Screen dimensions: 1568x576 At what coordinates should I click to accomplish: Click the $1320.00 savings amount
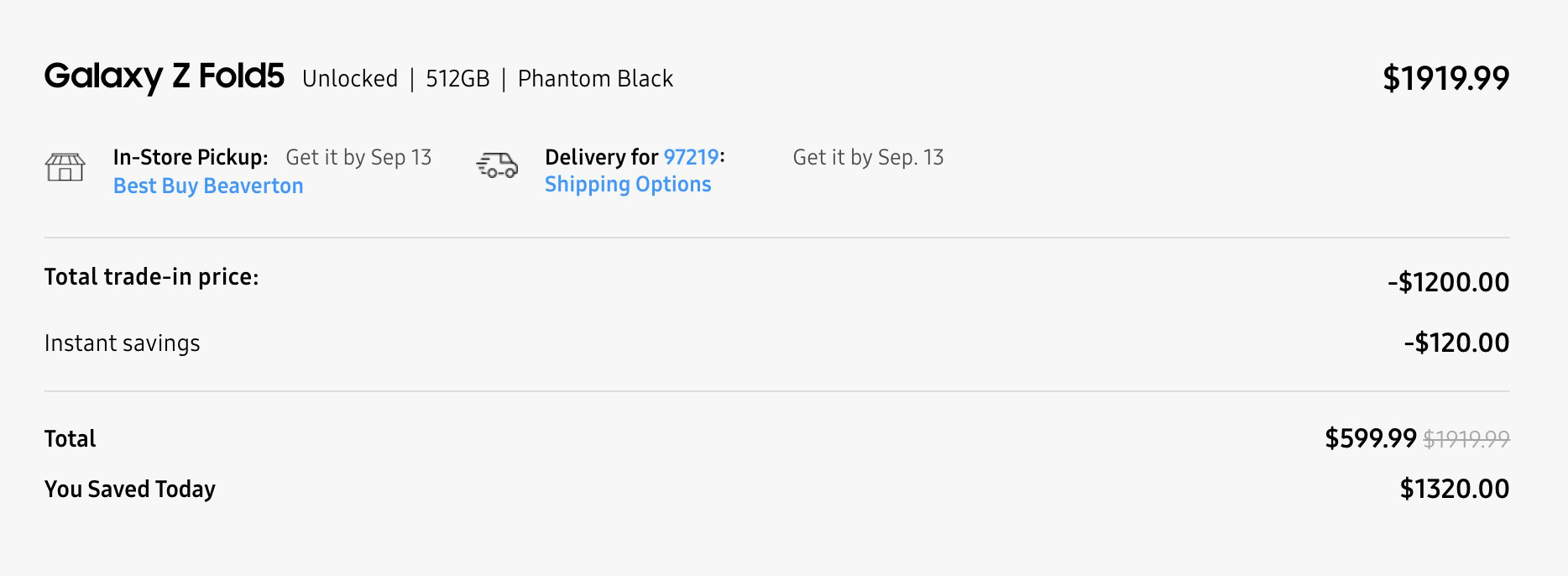pos(1455,488)
